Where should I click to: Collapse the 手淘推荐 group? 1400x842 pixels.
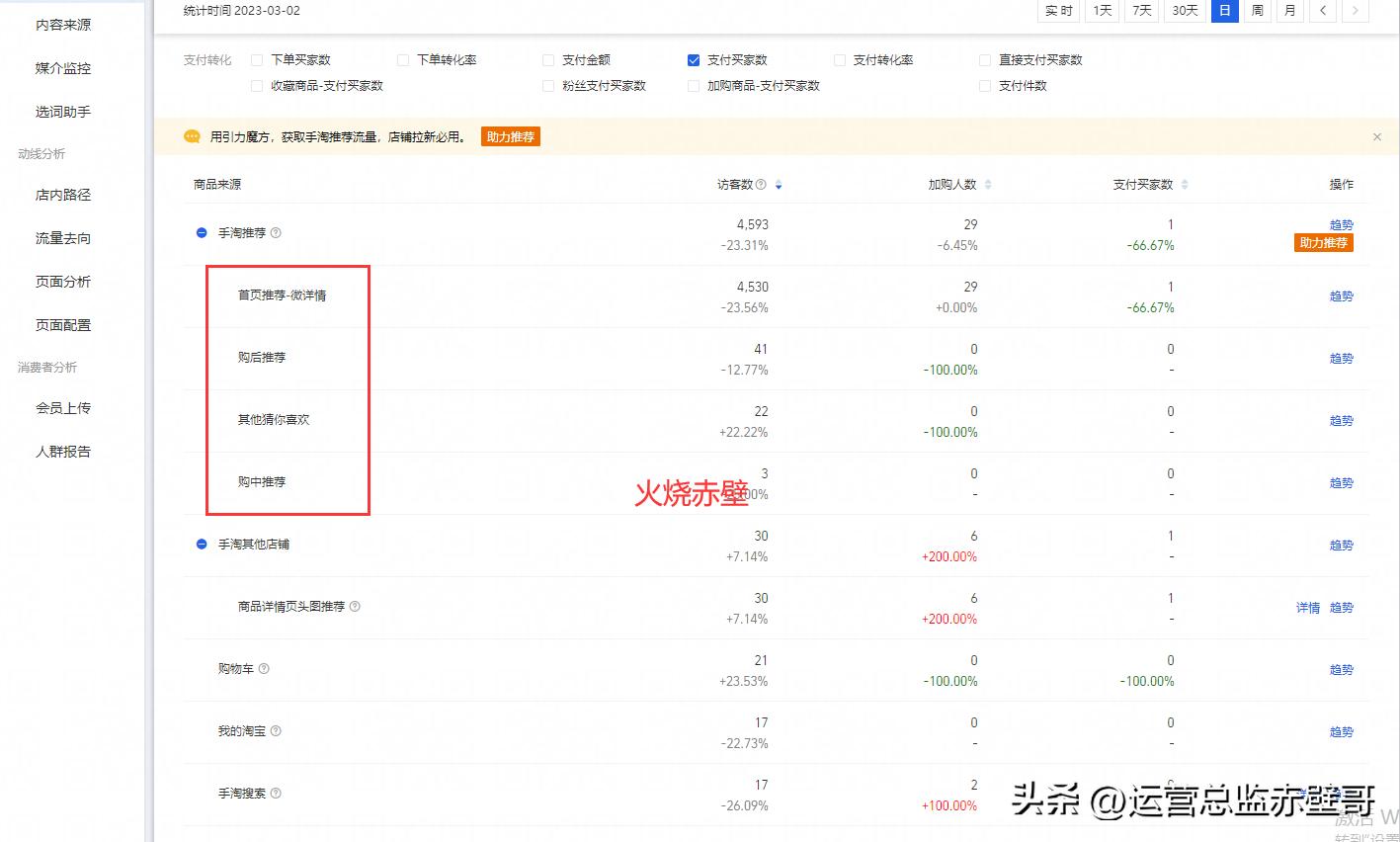click(201, 233)
